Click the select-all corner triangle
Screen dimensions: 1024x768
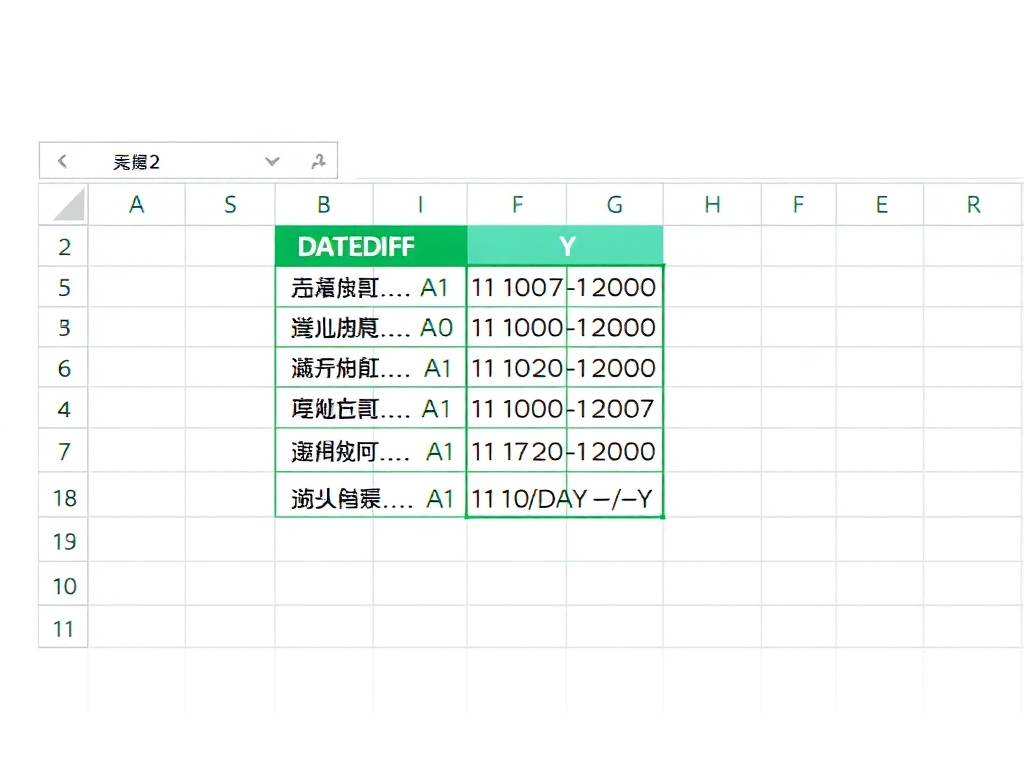pyautogui.click(x=68, y=205)
